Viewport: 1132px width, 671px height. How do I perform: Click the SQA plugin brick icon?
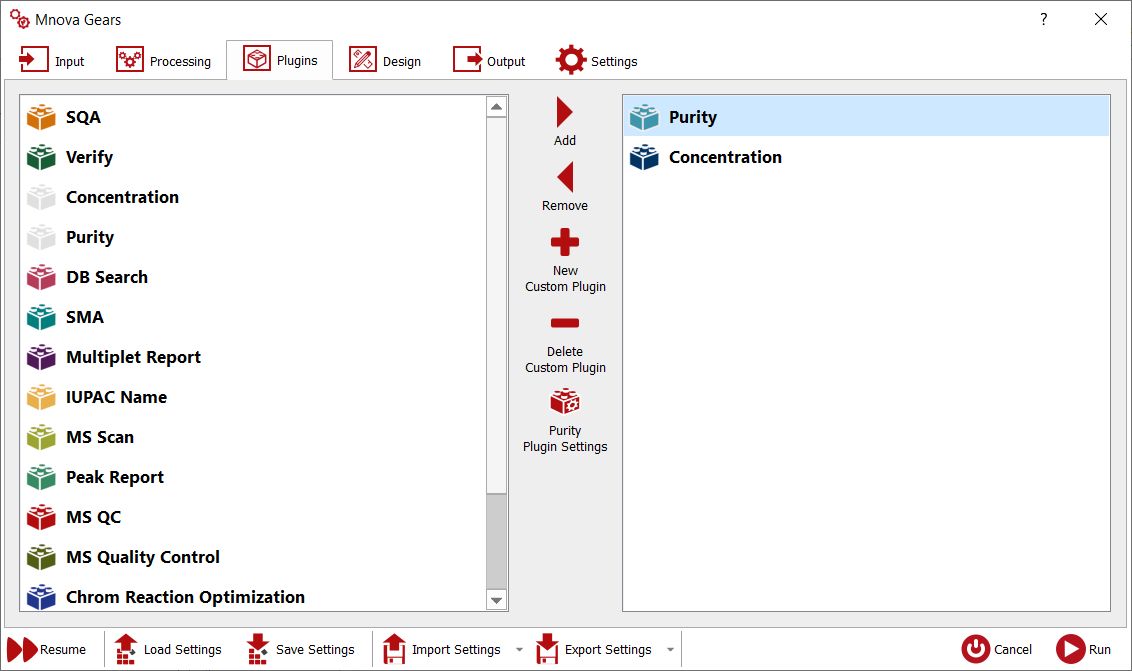(x=41, y=117)
